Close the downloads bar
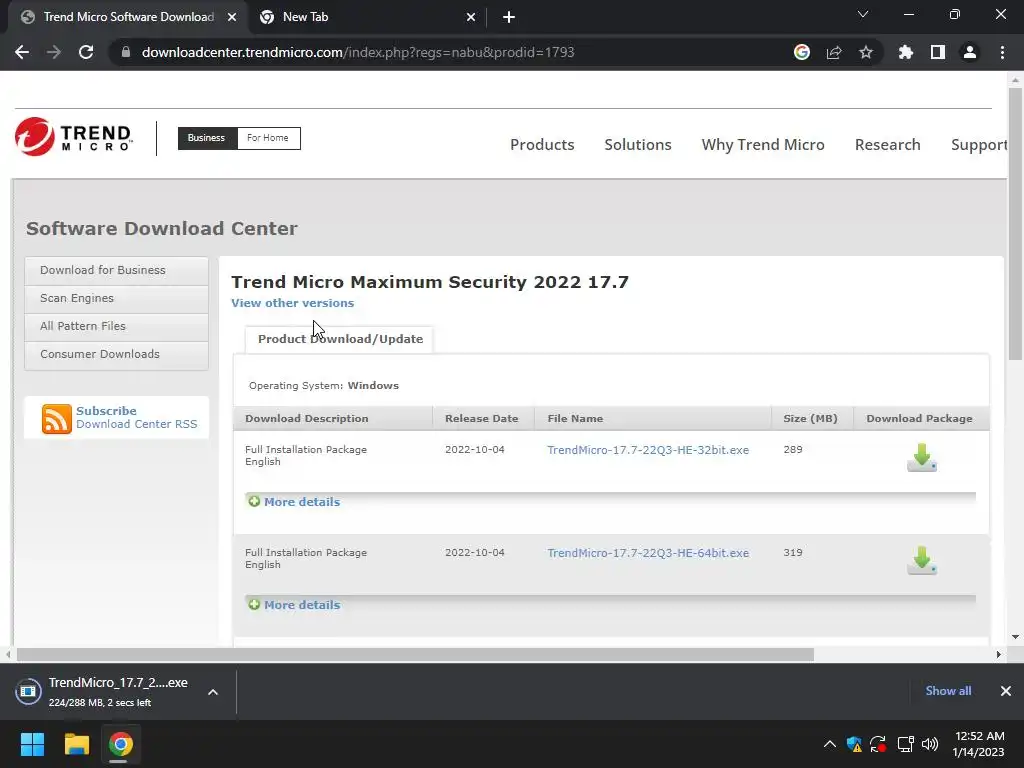This screenshot has height=768, width=1024. pos(1006,691)
